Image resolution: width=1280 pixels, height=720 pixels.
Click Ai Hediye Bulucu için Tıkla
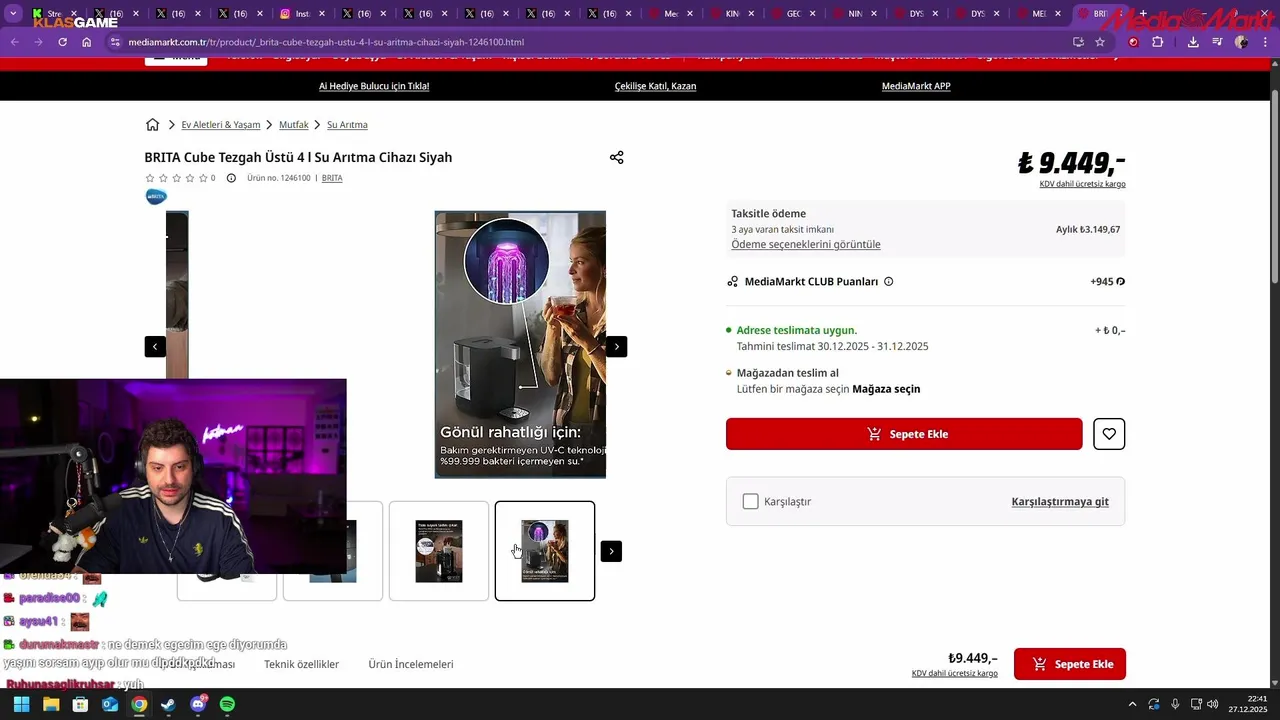coord(374,86)
